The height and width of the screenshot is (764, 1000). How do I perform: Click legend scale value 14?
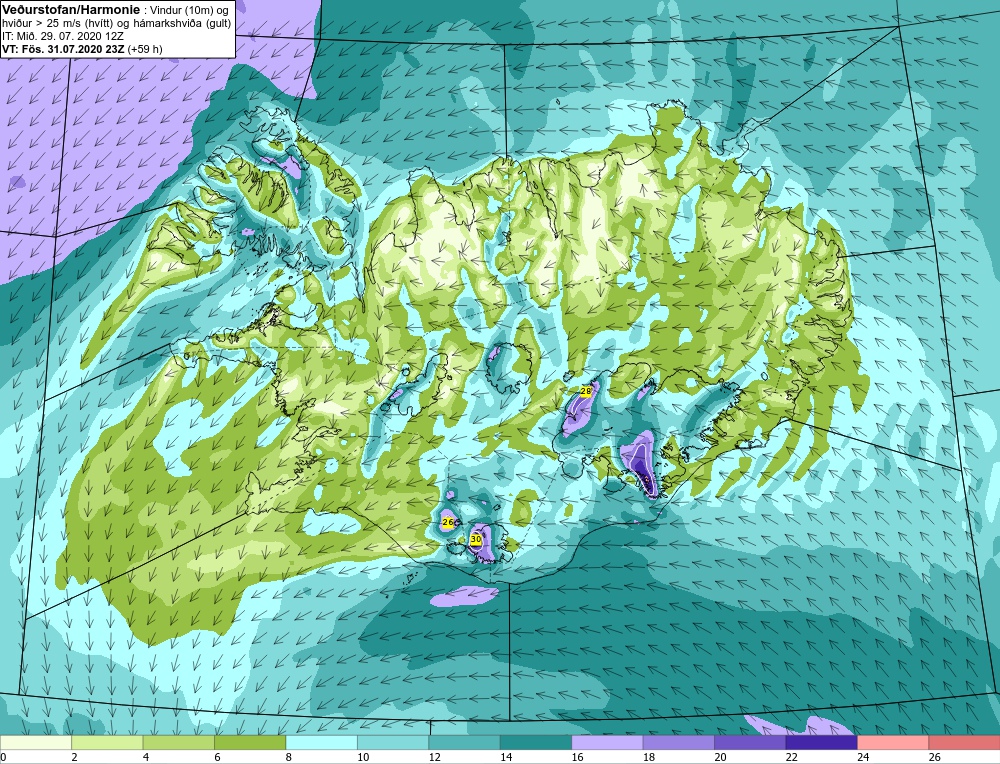pyautogui.click(x=506, y=757)
